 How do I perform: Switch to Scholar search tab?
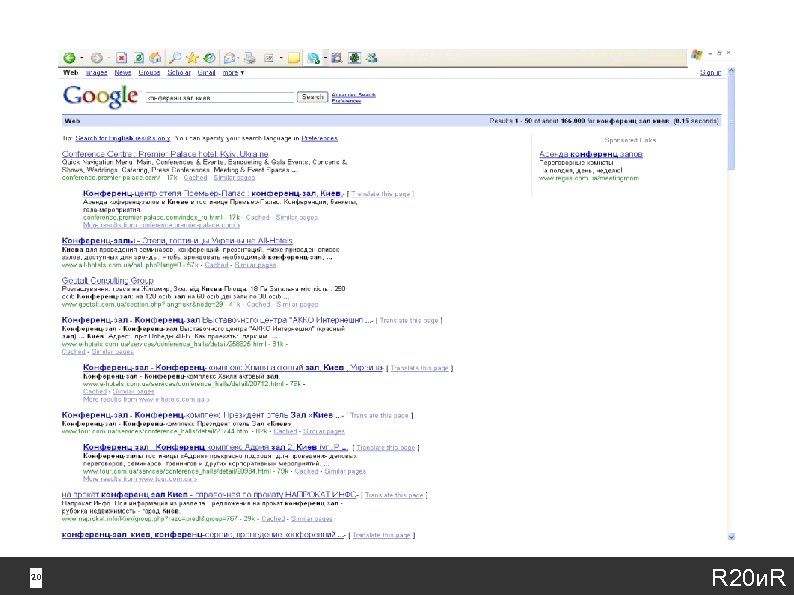pyautogui.click(x=179, y=73)
